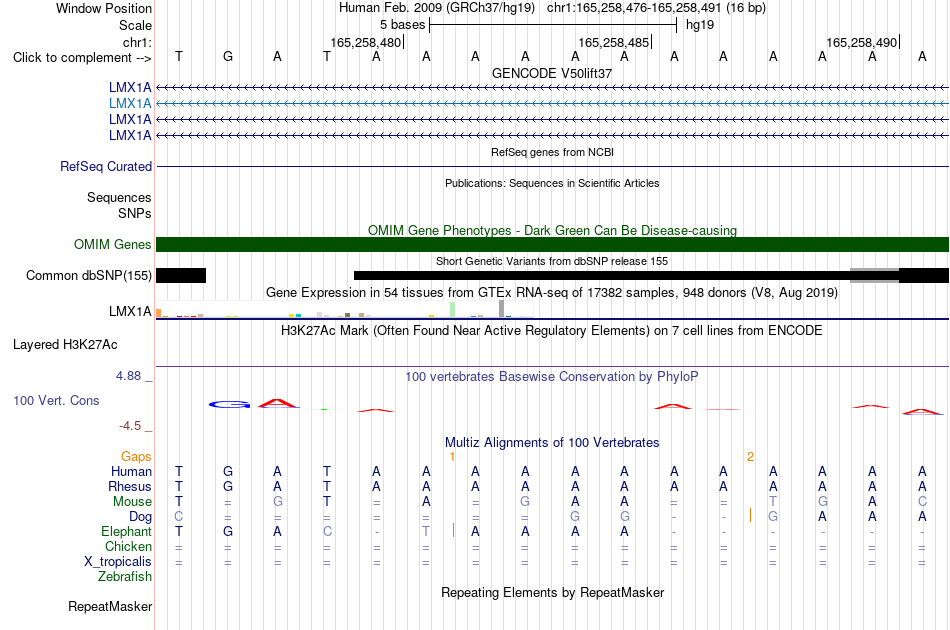The width and height of the screenshot is (950, 630).
Task: Click the 'chr1:' ruler label
Action: coord(138,42)
